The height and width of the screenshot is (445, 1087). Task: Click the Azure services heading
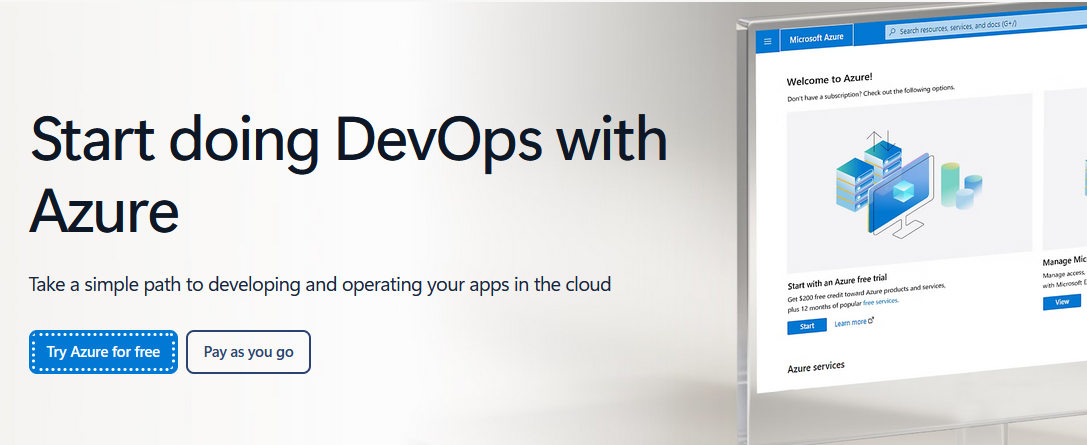click(x=816, y=367)
